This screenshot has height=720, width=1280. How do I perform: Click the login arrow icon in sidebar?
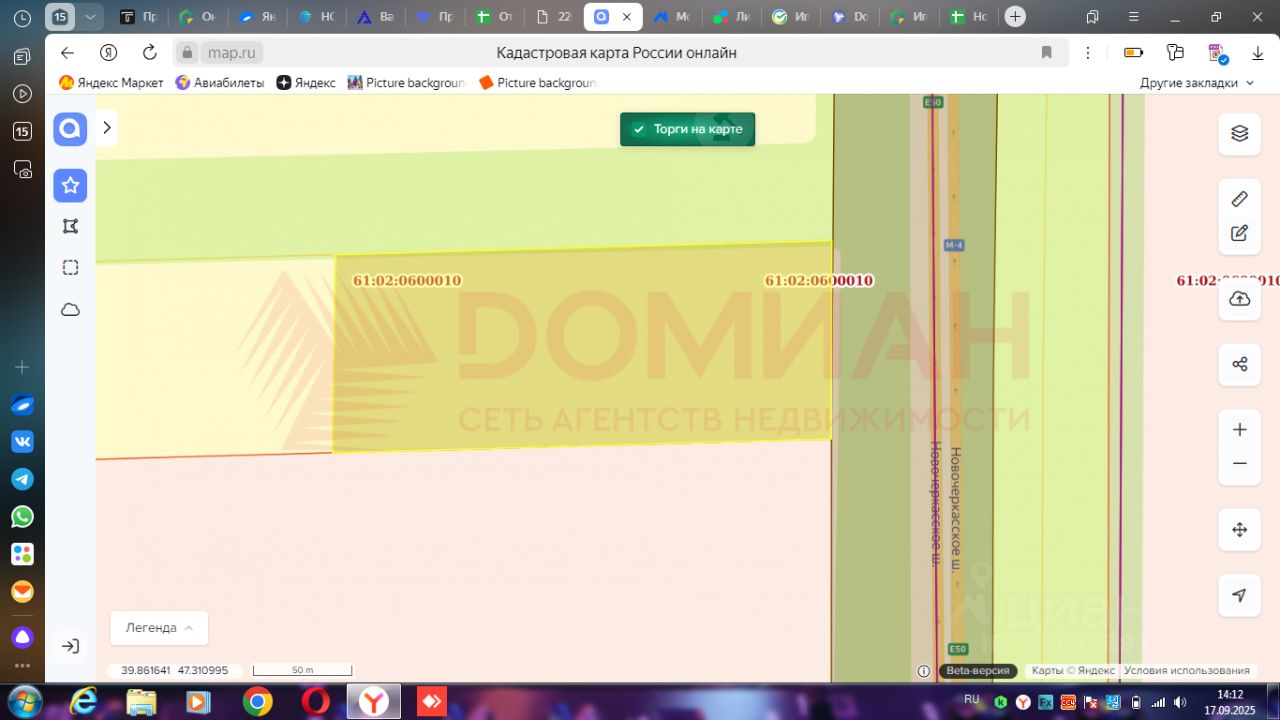coord(70,646)
